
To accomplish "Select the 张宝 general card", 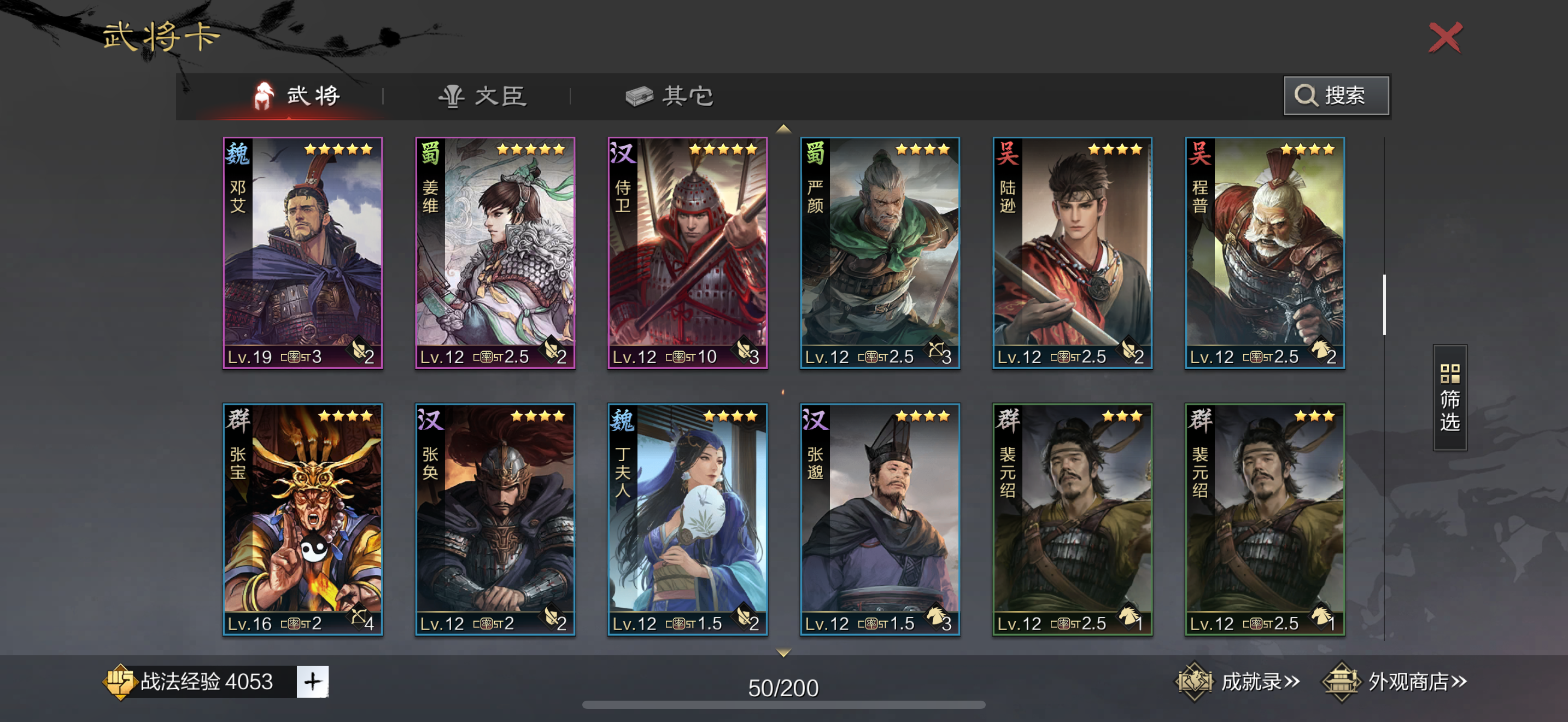I will click(x=302, y=519).
